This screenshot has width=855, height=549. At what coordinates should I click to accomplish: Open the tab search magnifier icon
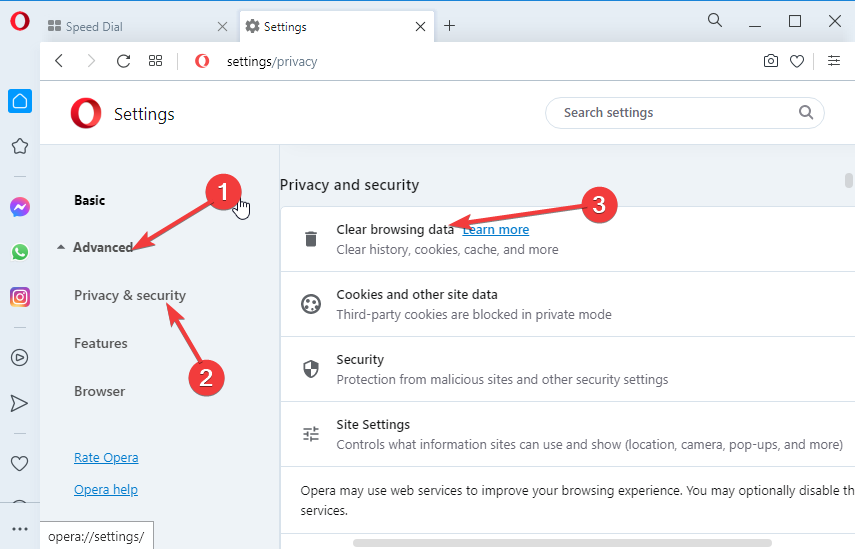point(715,21)
